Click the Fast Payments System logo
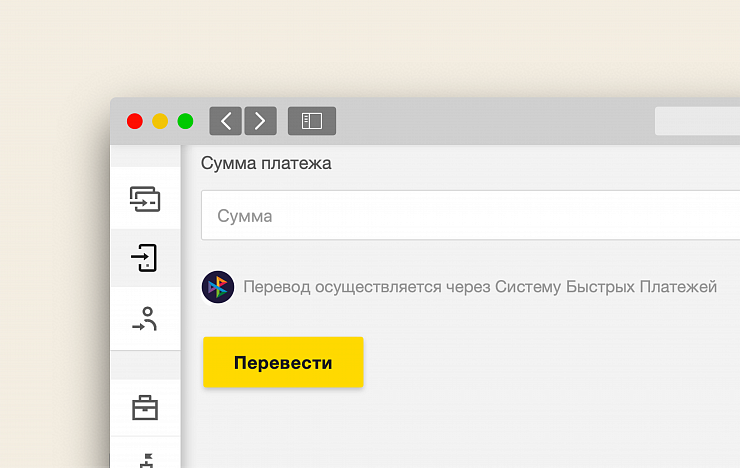 [218, 287]
